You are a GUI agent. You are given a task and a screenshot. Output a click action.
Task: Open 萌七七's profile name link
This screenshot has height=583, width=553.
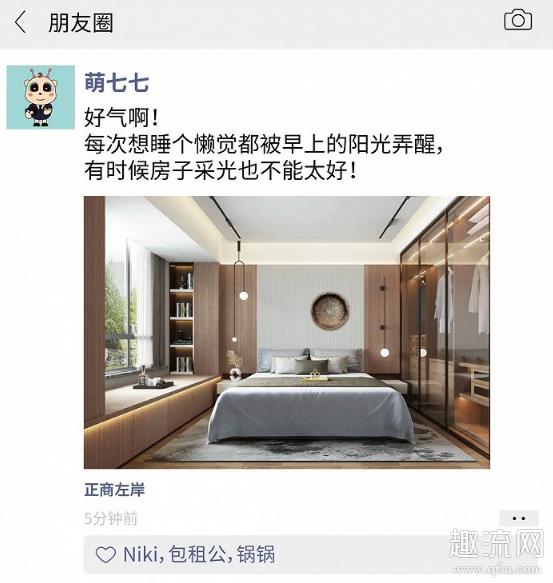coord(117,83)
